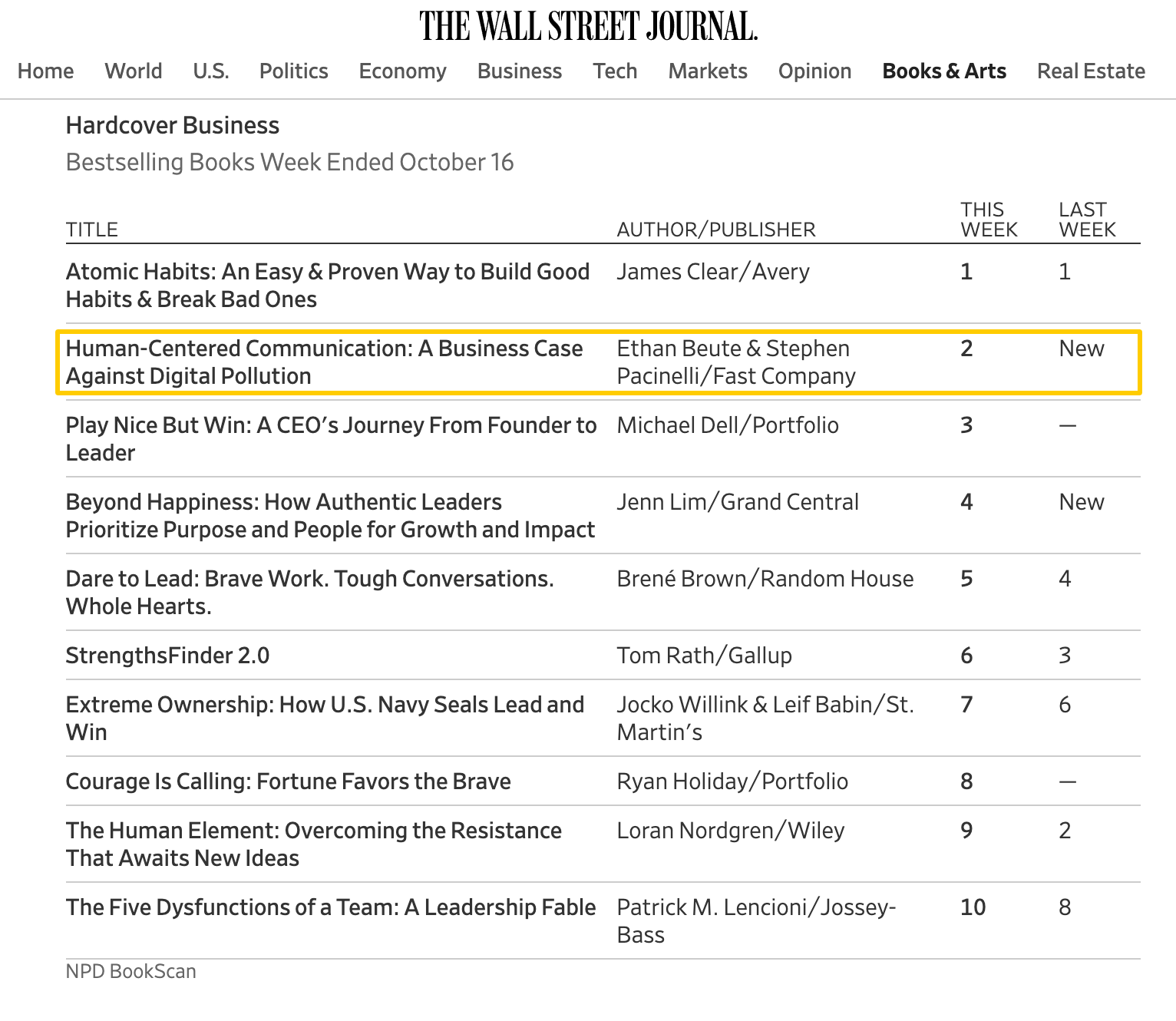The width and height of the screenshot is (1176, 1021).
Task: Click Ethan Beute & Stephen Pacinelli author cell
Action: [x=736, y=362]
